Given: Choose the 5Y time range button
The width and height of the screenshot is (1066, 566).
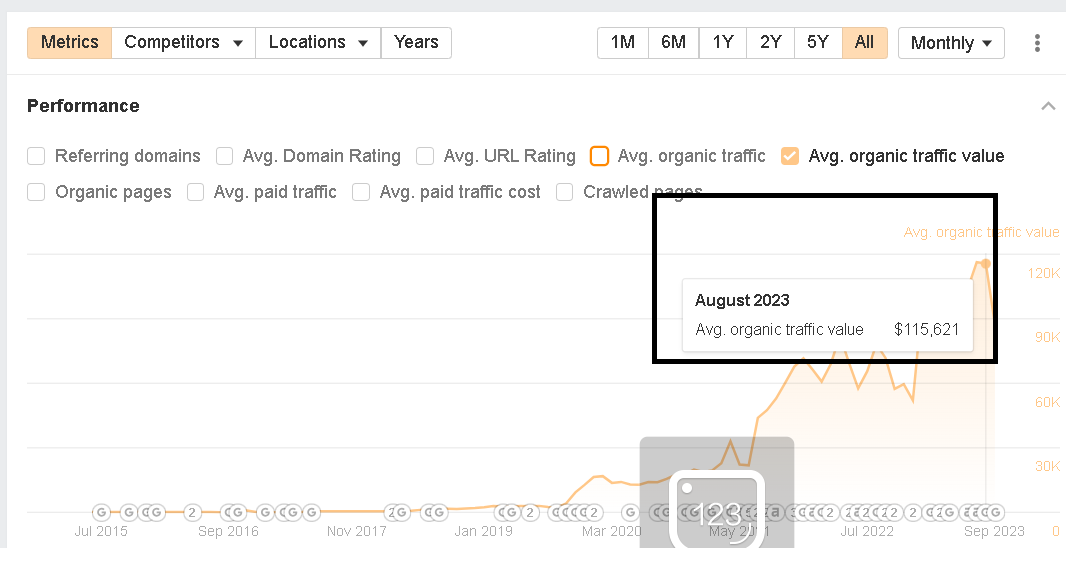Looking at the screenshot, I should pyautogui.click(x=817, y=43).
